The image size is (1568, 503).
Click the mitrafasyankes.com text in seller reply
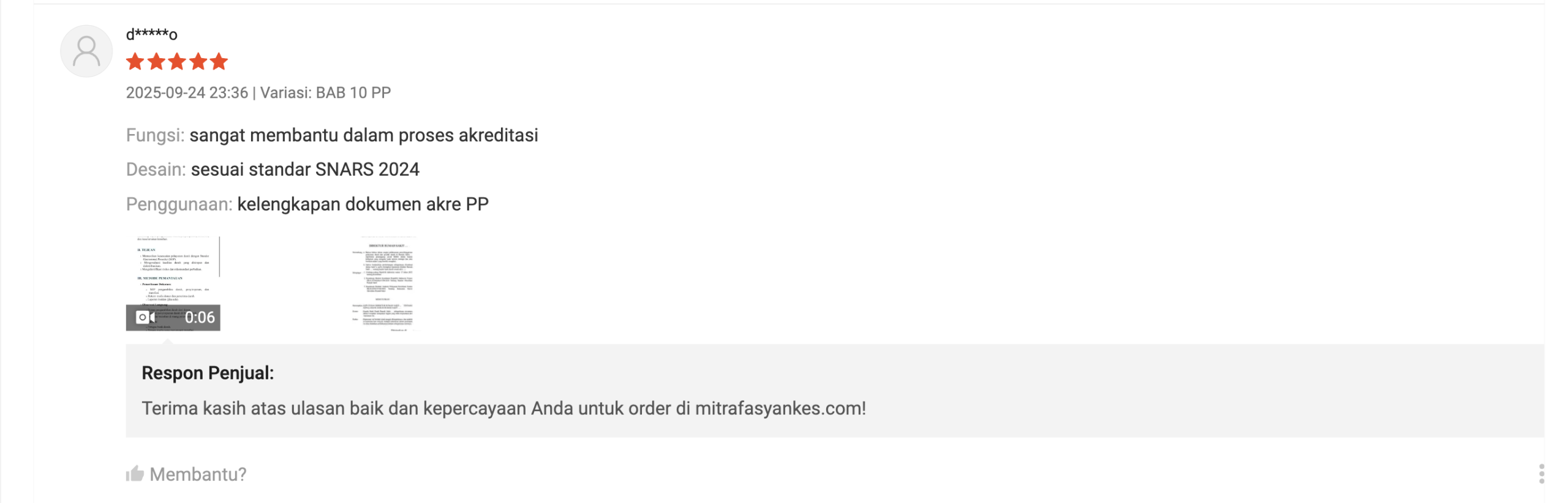coord(780,408)
